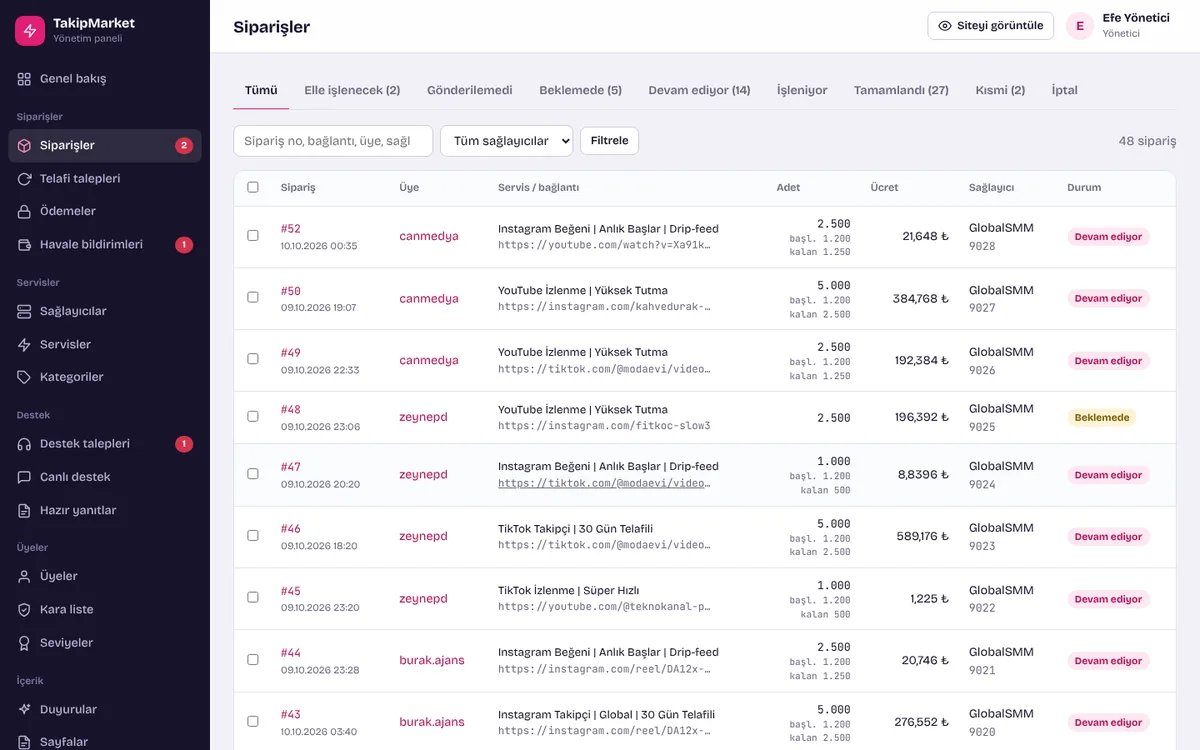The image size is (1200, 750).
Task: Open the Tamamlandı (27) tab
Action: pos(901,90)
